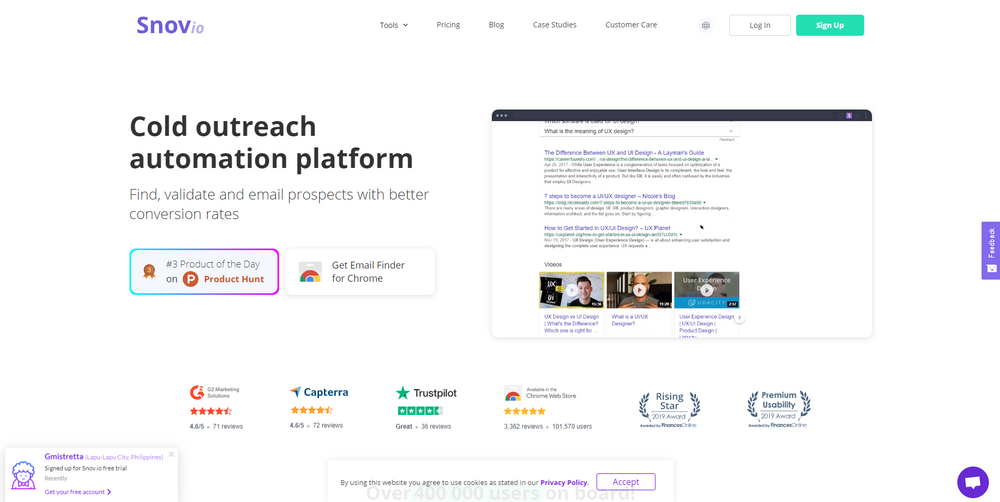
Task: Open the Feedback side tab
Action: point(990,250)
